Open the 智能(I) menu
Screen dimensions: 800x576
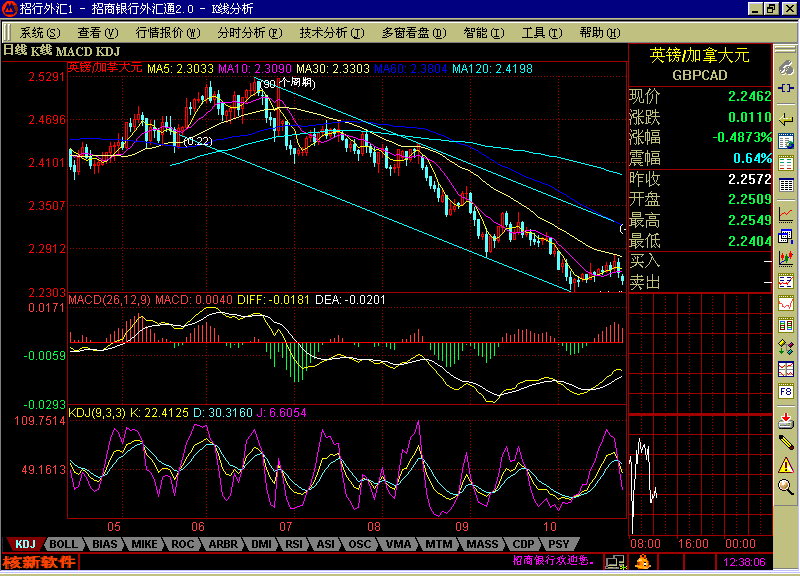pyautogui.click(x=484, y=33)
